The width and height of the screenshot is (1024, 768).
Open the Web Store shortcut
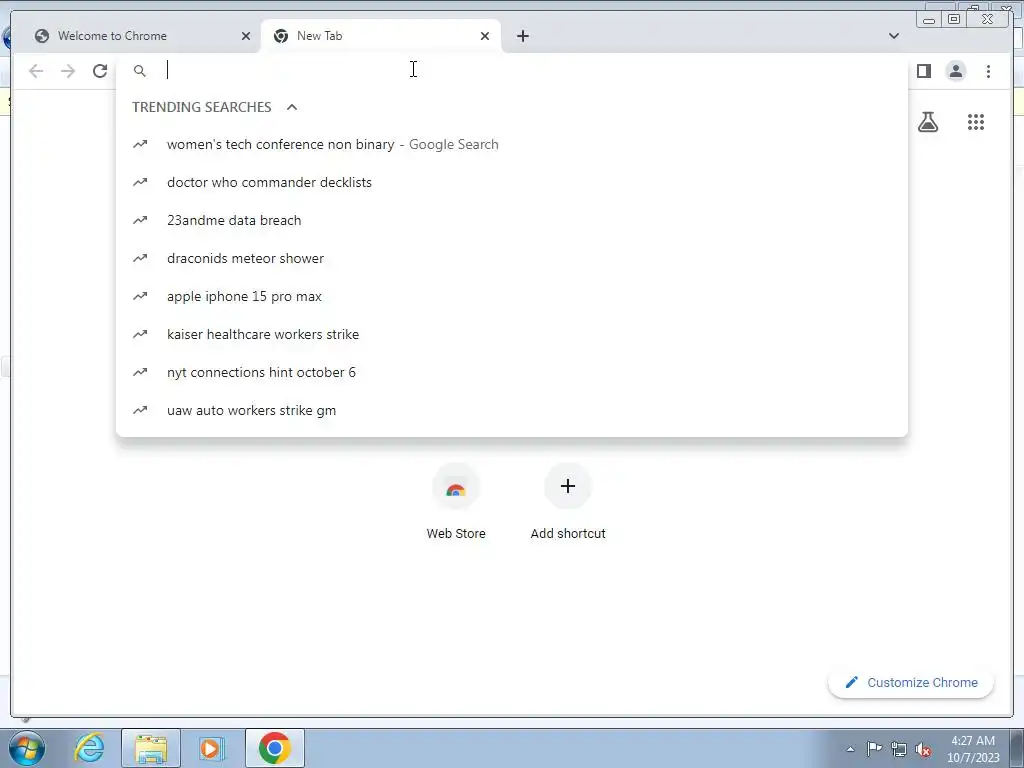(456, 502)
